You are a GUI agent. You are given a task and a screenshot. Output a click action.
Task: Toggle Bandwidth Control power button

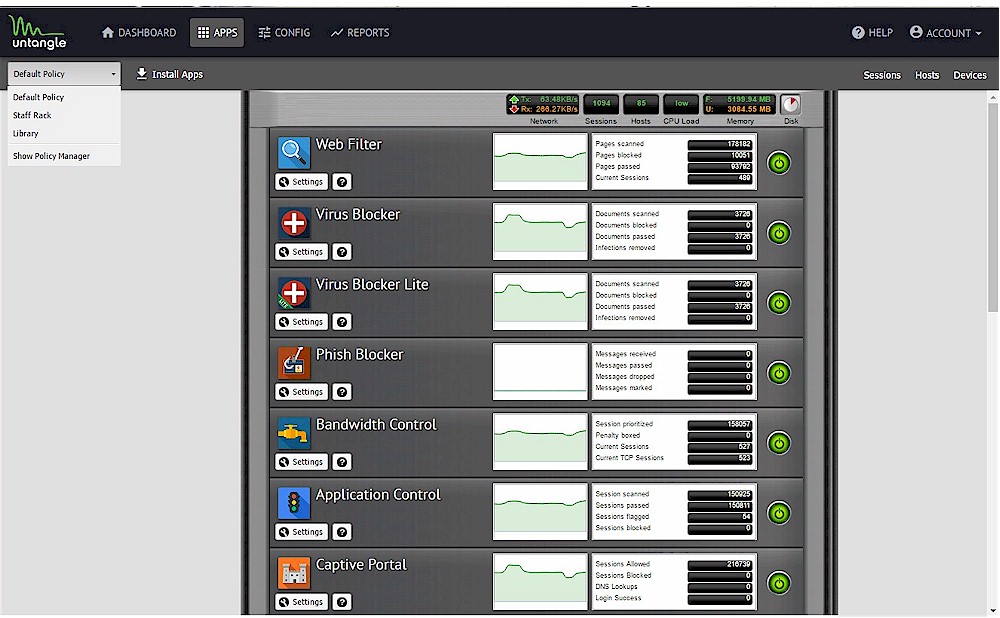(779, 443)
